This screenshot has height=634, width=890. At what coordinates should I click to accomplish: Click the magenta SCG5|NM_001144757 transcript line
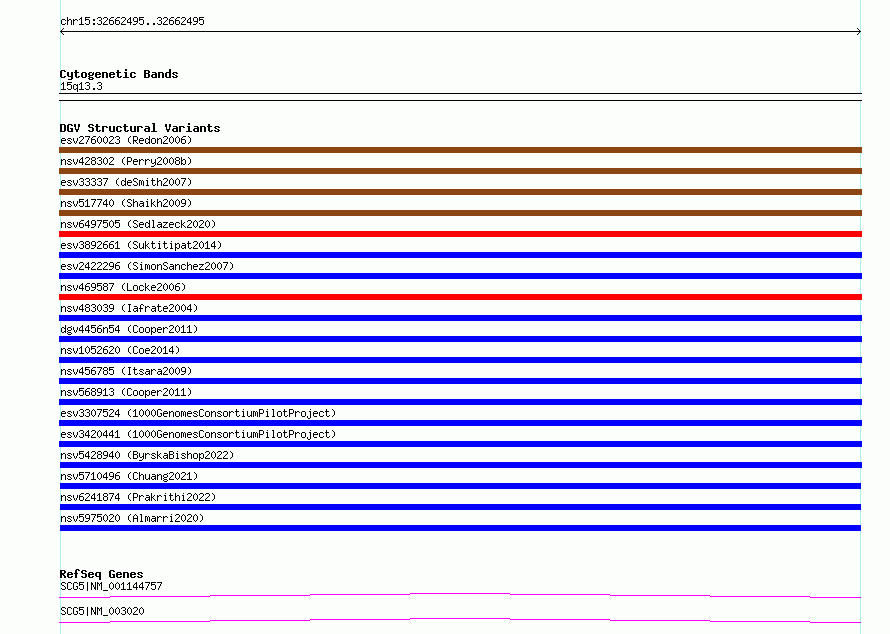coord(460,594)
